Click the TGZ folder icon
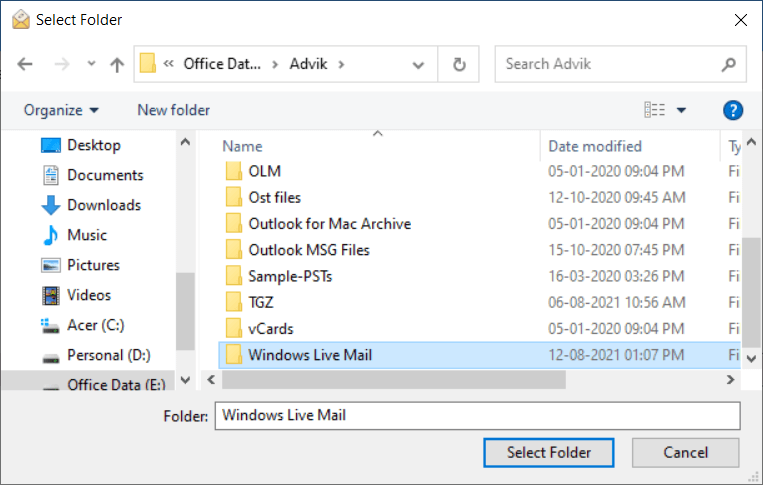Image resolution: width=763 pixels, height=485 pixels. (234, 302)
